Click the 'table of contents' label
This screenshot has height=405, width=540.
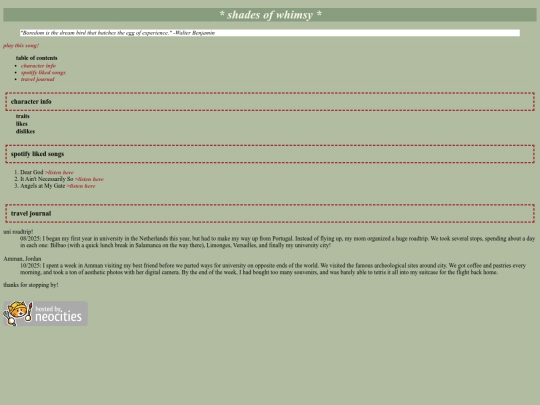tap(37, 58)
